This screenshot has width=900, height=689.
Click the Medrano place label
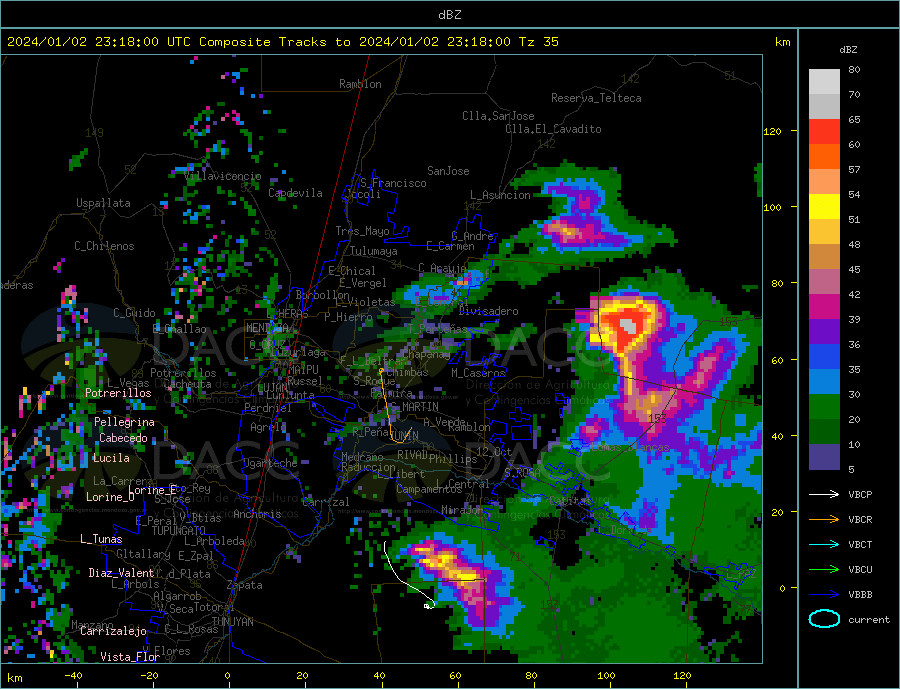362,457
